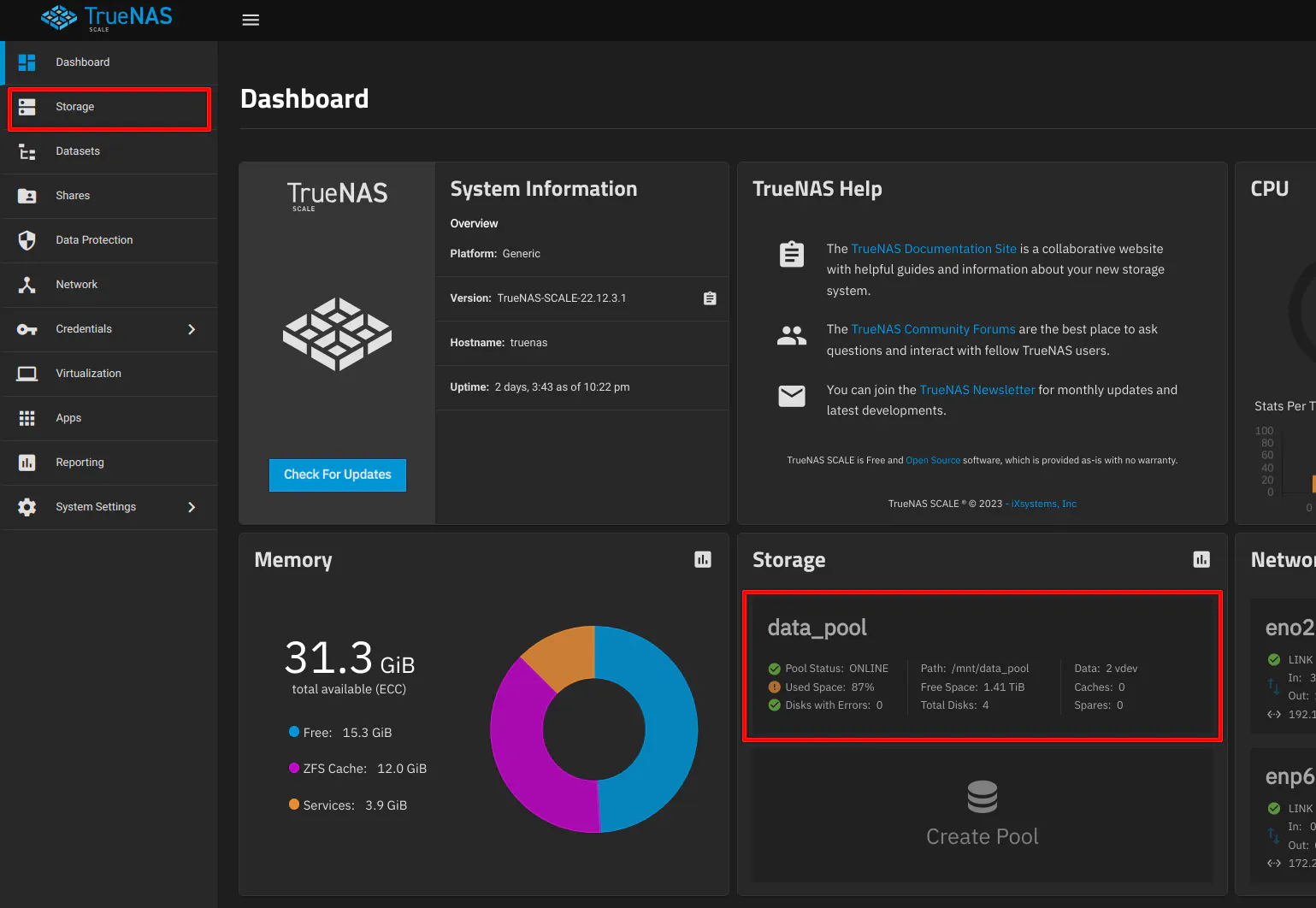Viewport: 1316px width, 908px height.
Task: Click the Platform: Generic text
Action: click(495, 254)
